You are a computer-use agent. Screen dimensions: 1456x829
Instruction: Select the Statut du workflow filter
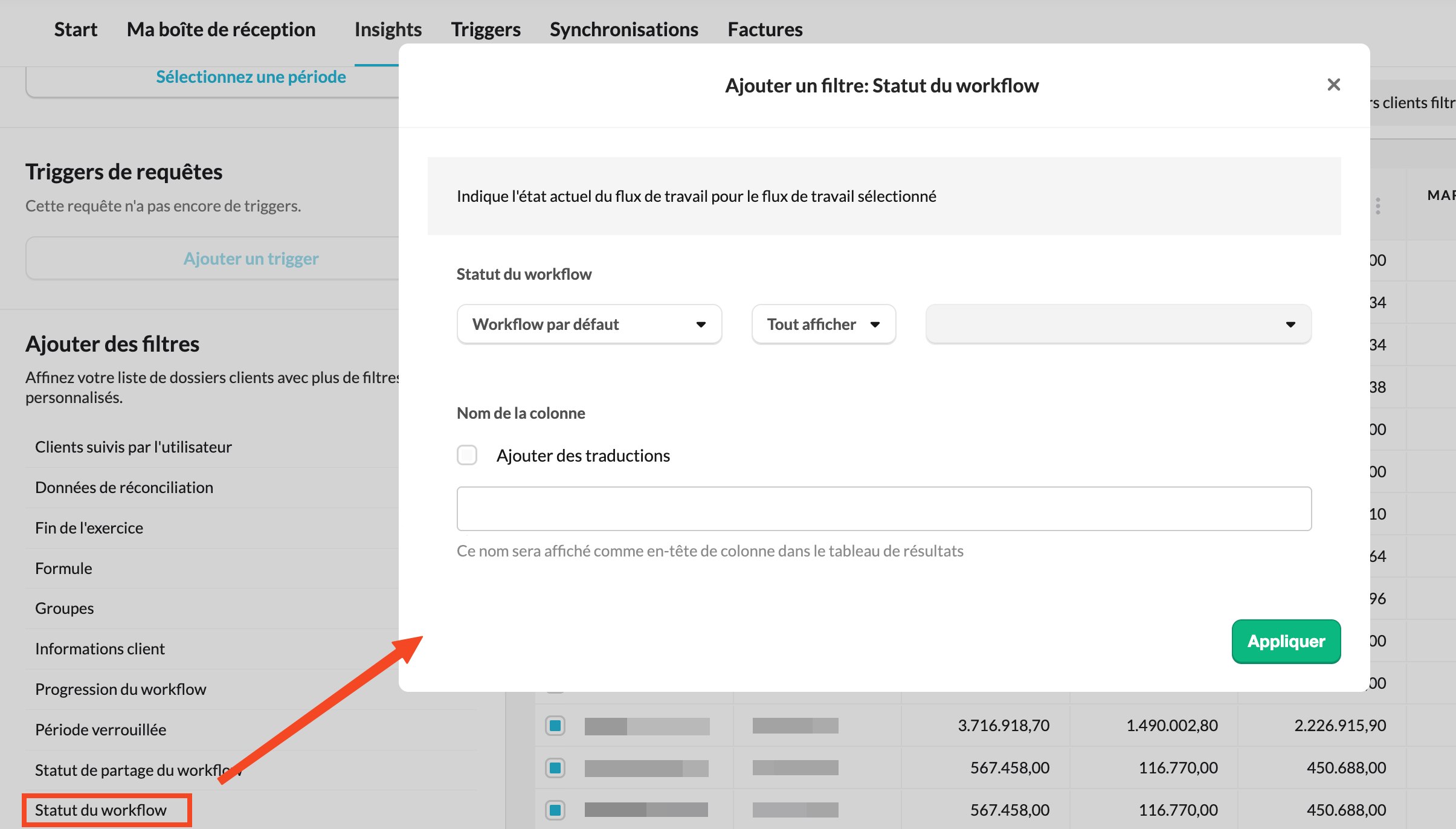101,810
